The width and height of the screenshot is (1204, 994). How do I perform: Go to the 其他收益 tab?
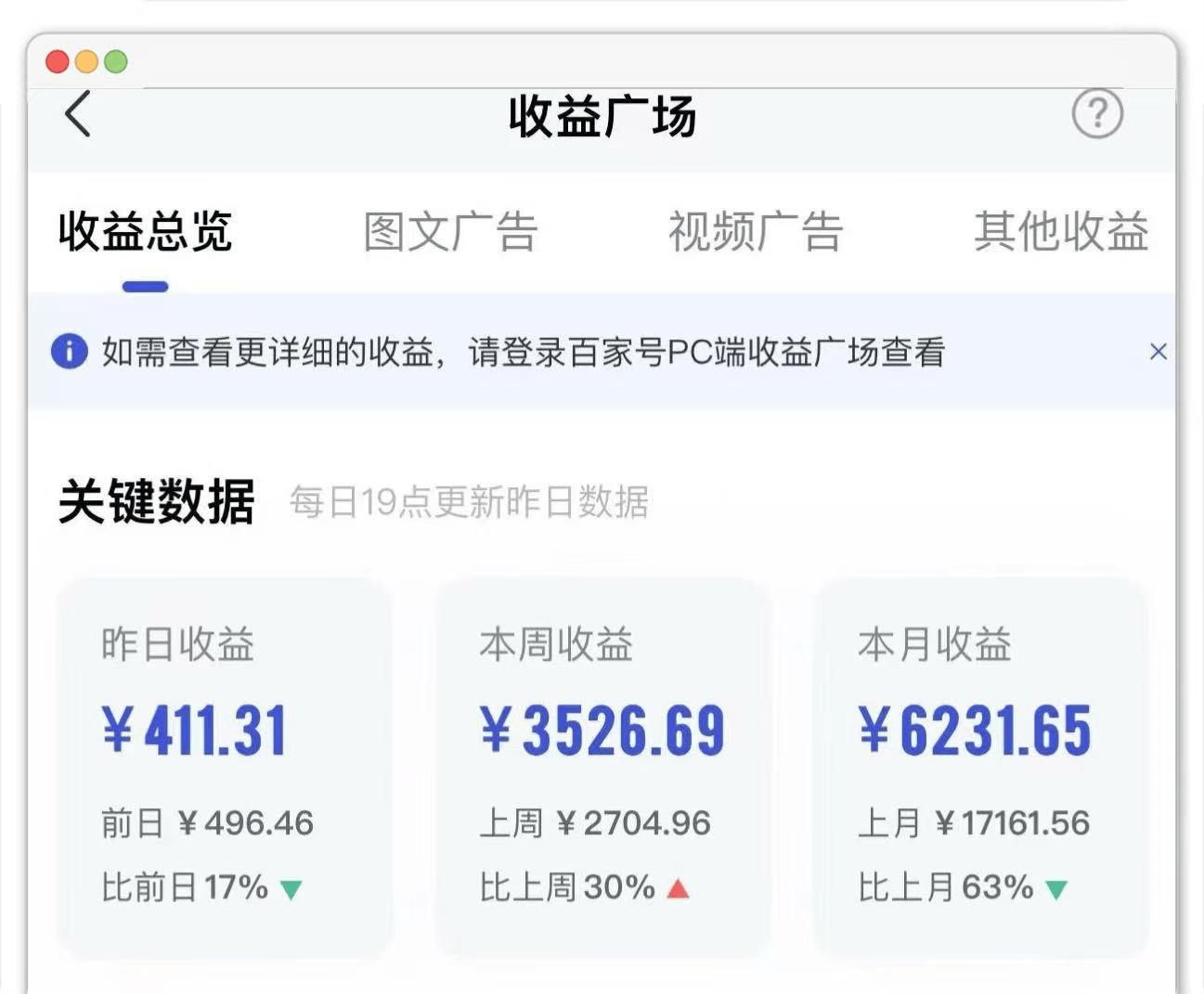(1061, 232)
